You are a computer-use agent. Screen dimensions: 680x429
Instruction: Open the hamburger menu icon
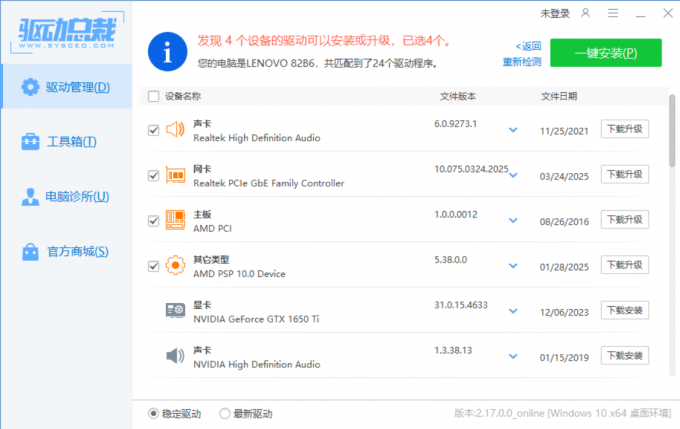coord(613,13)
